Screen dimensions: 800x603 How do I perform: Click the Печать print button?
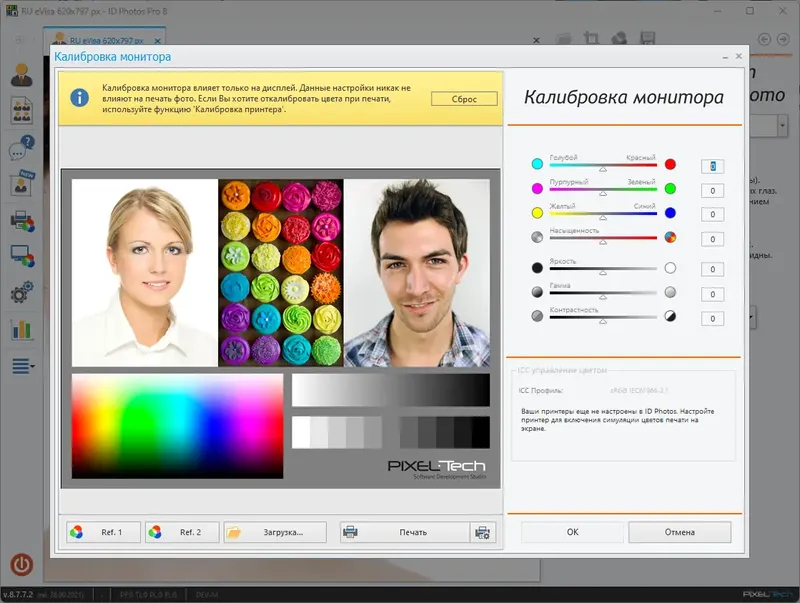coord(405,532)
